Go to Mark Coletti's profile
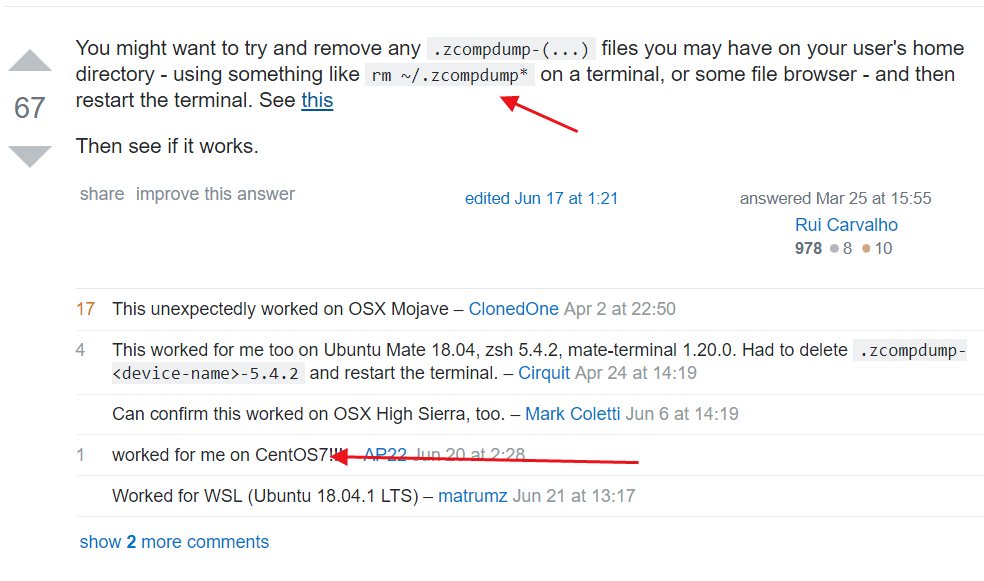Image resolution: width=984 pixels, height=581 pixels. [x=573, y=413]
